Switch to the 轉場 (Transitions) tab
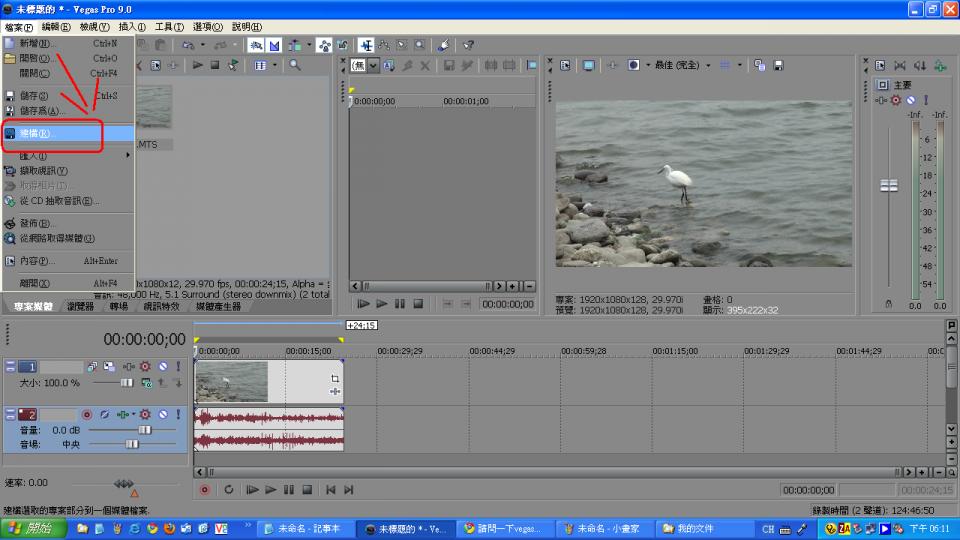Viewport: 960px width, 540px height. pos(119,307)
